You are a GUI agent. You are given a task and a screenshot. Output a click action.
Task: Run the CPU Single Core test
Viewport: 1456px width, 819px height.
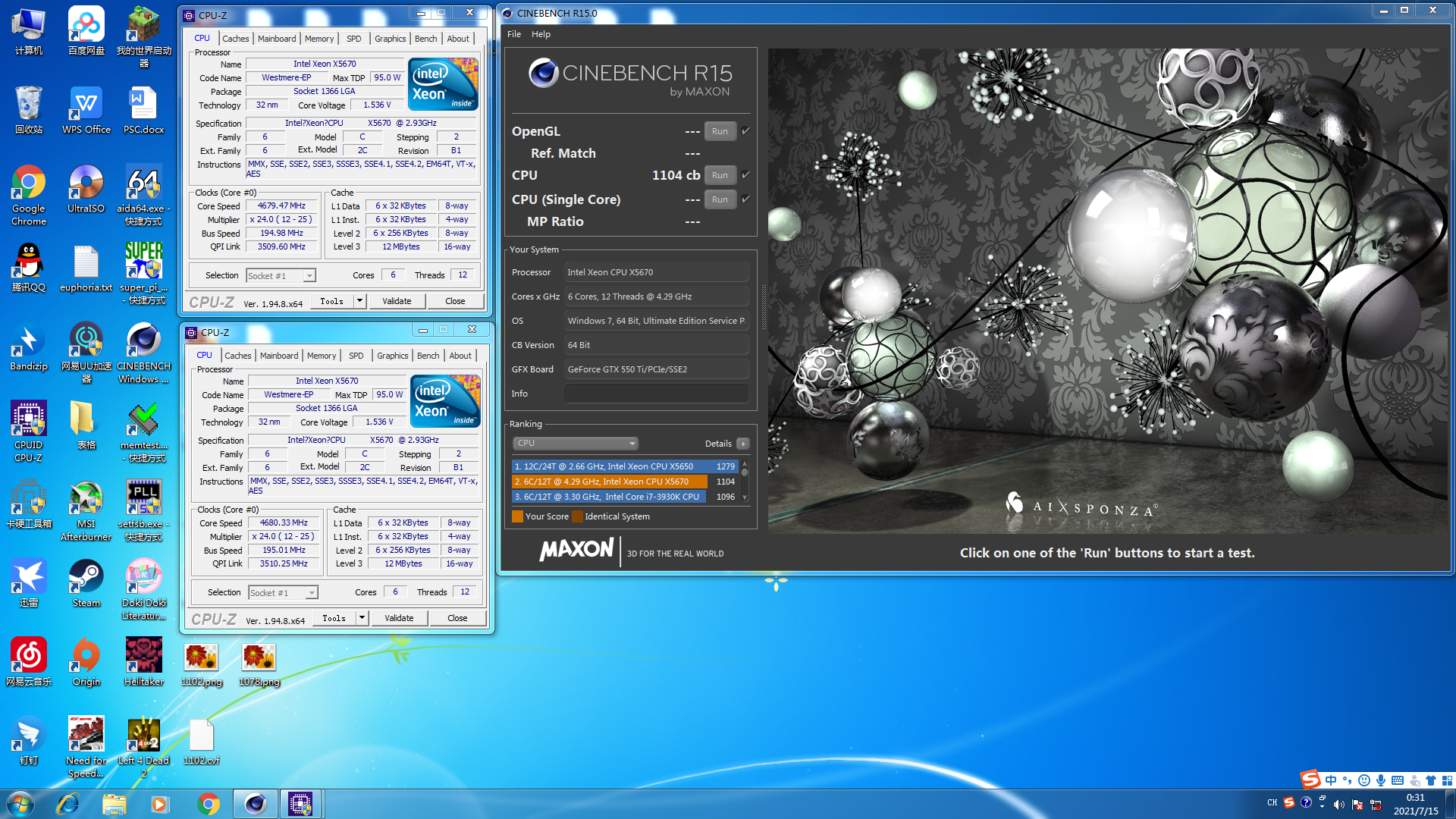click(720, 199)
